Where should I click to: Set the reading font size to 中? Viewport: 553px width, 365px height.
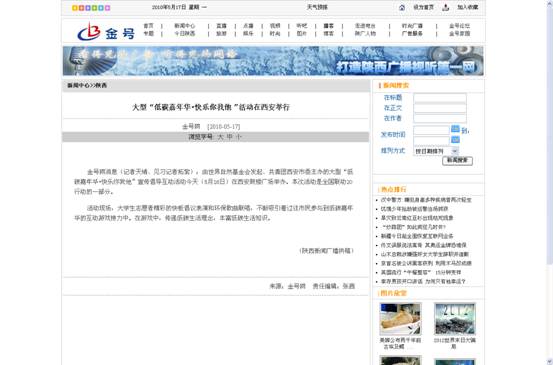[x=230, y=137]
